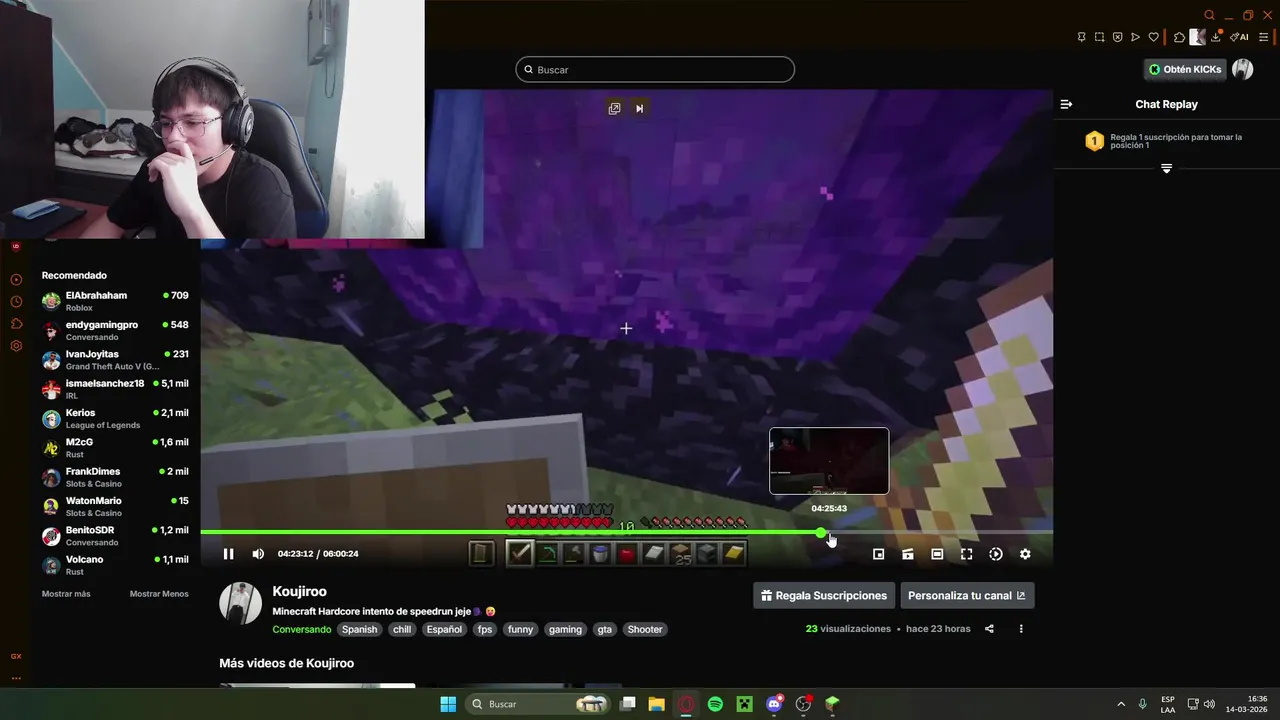This screenshot has width=1280, height=720.
Task: Open mini player mode
Action: pyautogui.click(x=878, y=554)
